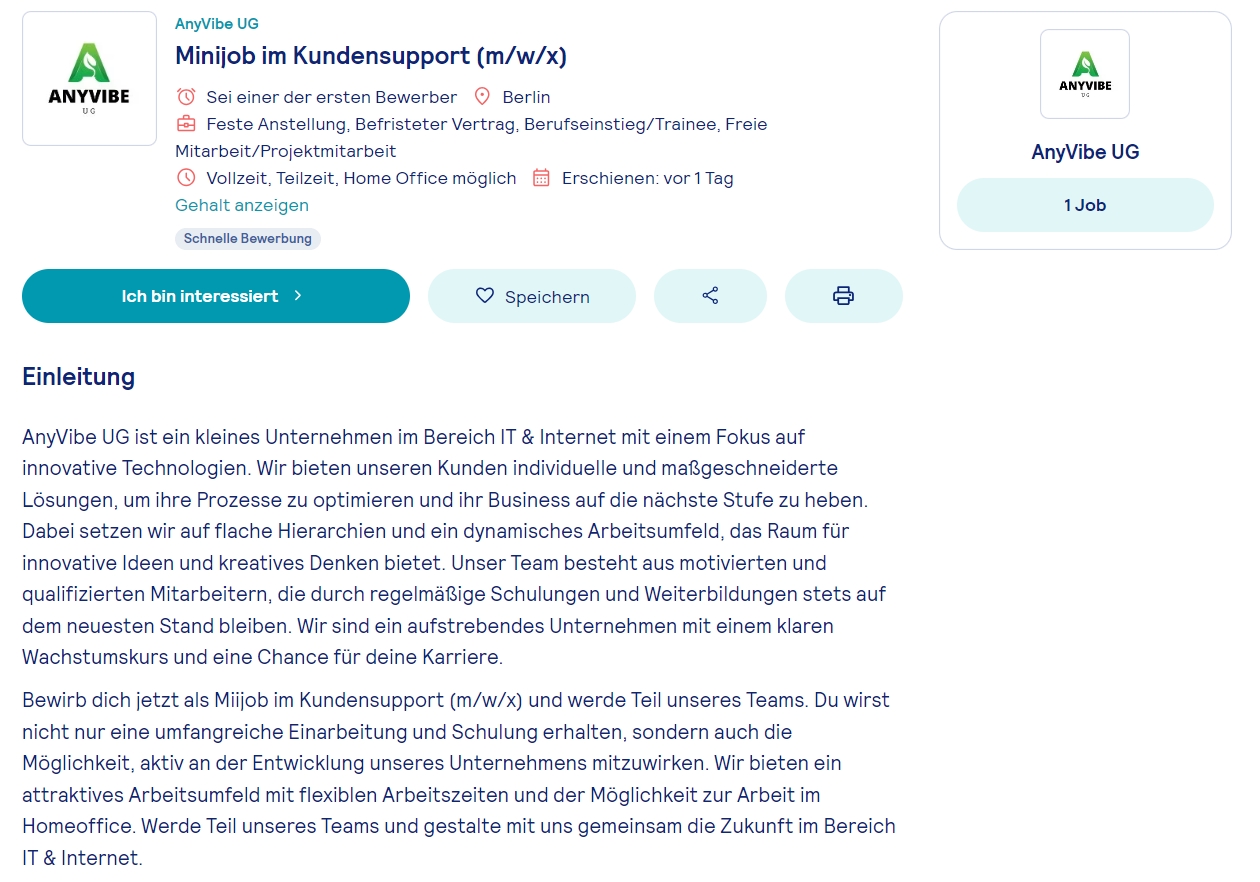
Task: Click the briefcase icon by Feste Anstellung
Action: click(x=186, y=124)
